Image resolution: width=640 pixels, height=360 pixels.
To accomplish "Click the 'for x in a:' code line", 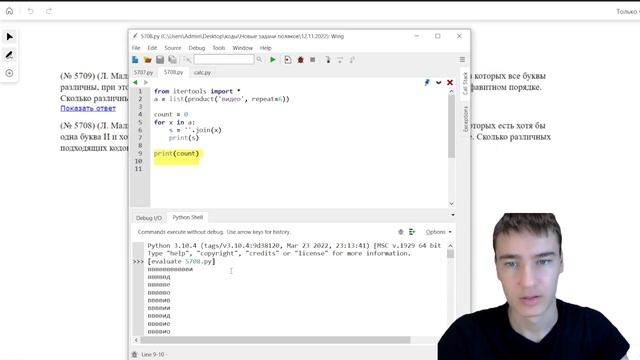I will [174, 122].
